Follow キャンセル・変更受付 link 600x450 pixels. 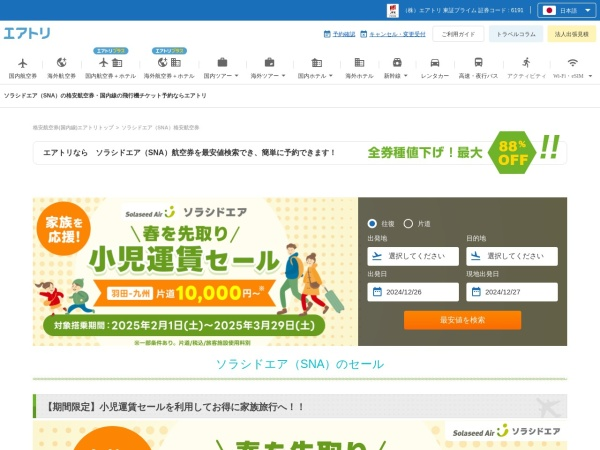397,34
